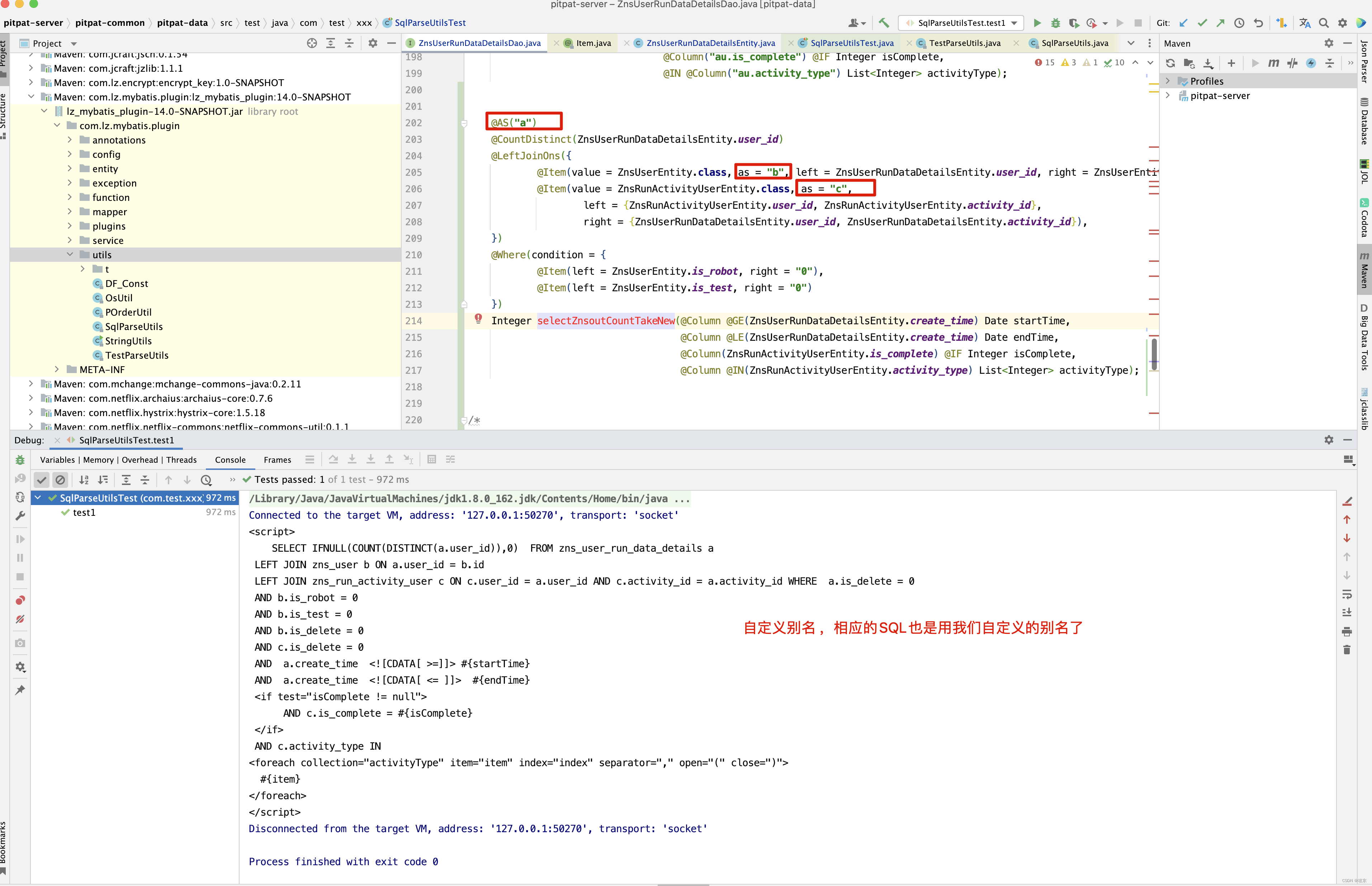Print console output with printer icon
The width and height of the screenshot is (1372, 886).
(1347, 631)
